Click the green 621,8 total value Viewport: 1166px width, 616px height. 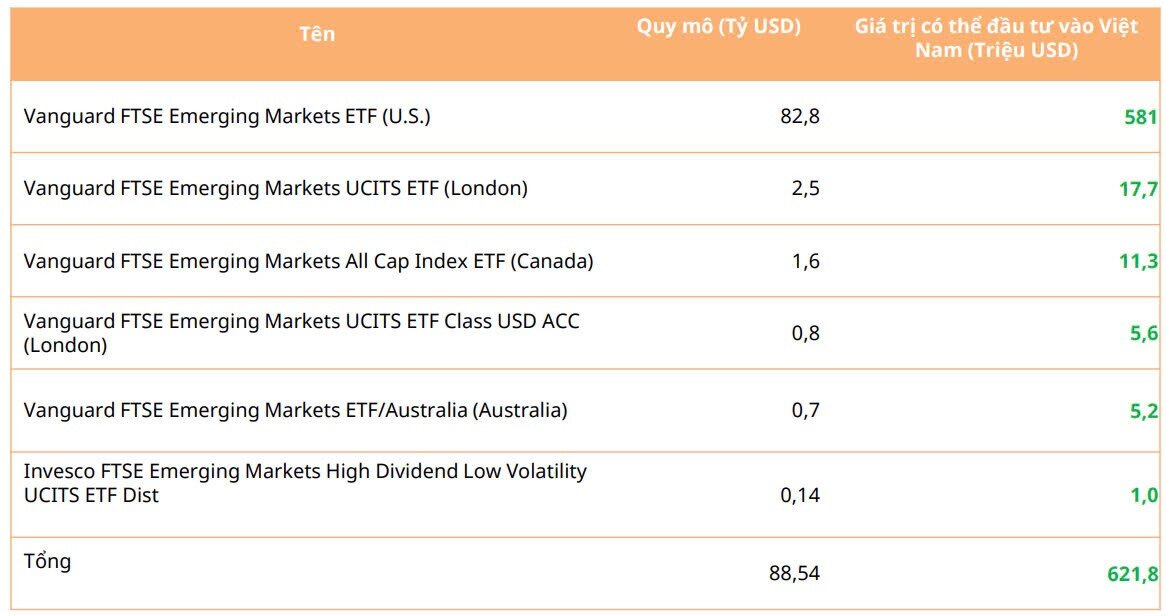tap(1133, 574)
